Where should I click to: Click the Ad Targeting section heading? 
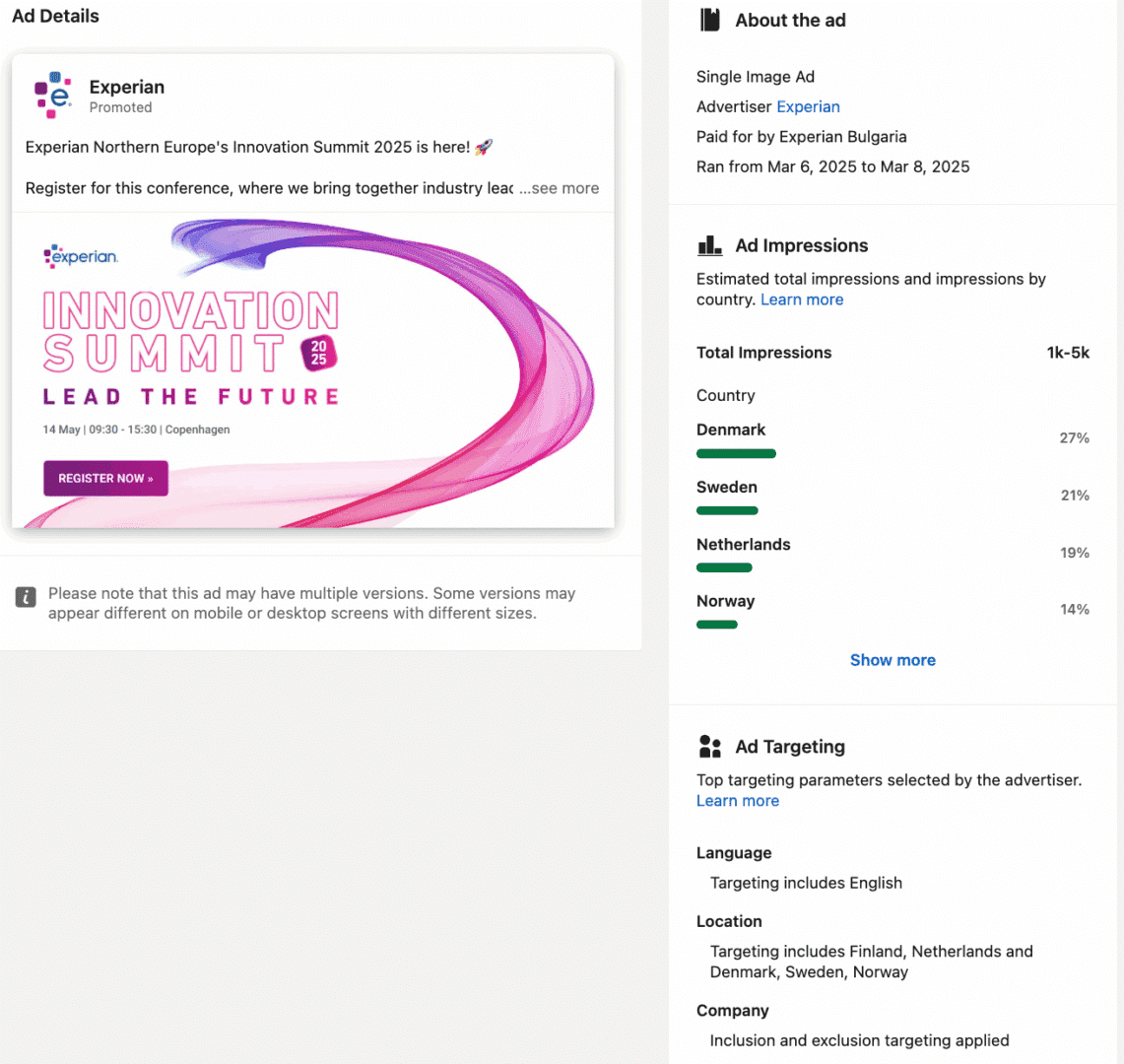point(790,747)
